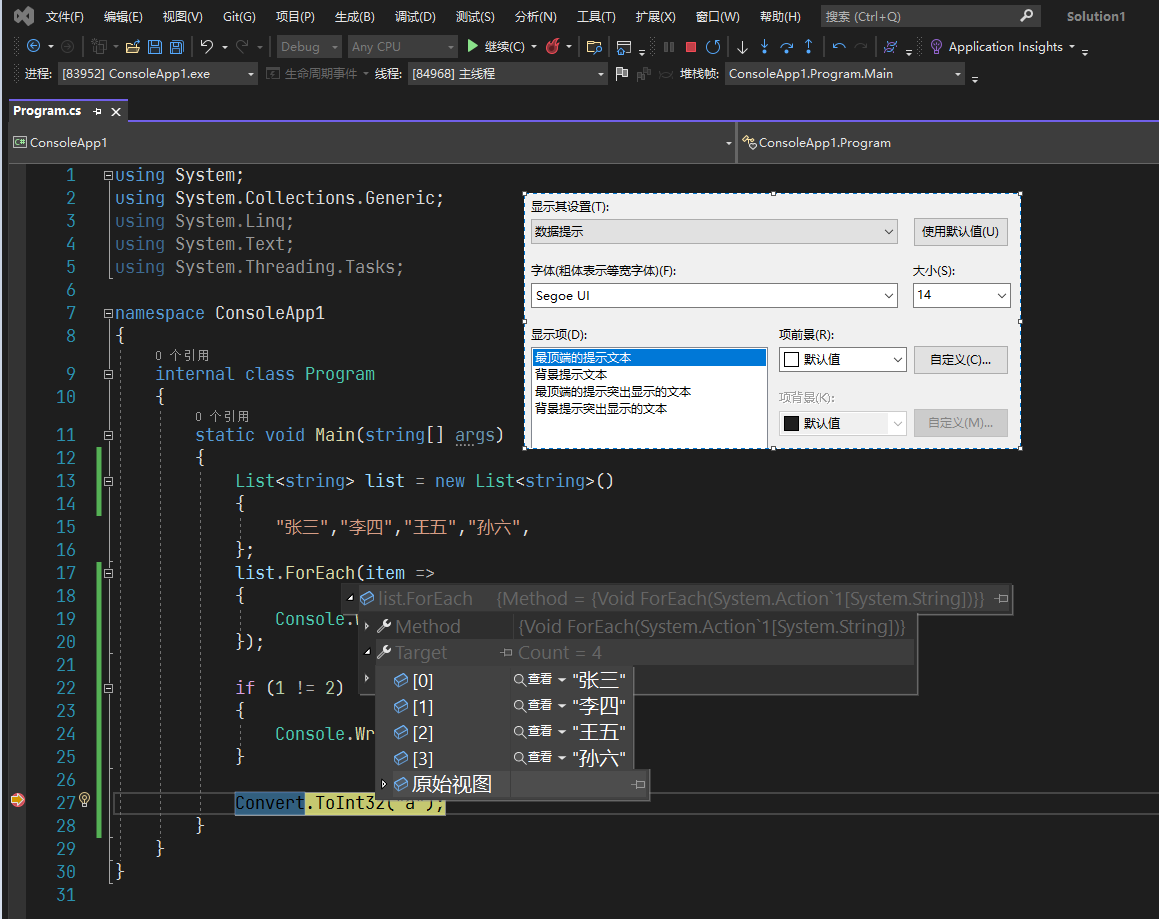This screenshot has width=1159, height=919.
Task: Click the Step Into arrow icon
Action: point(764,47)
